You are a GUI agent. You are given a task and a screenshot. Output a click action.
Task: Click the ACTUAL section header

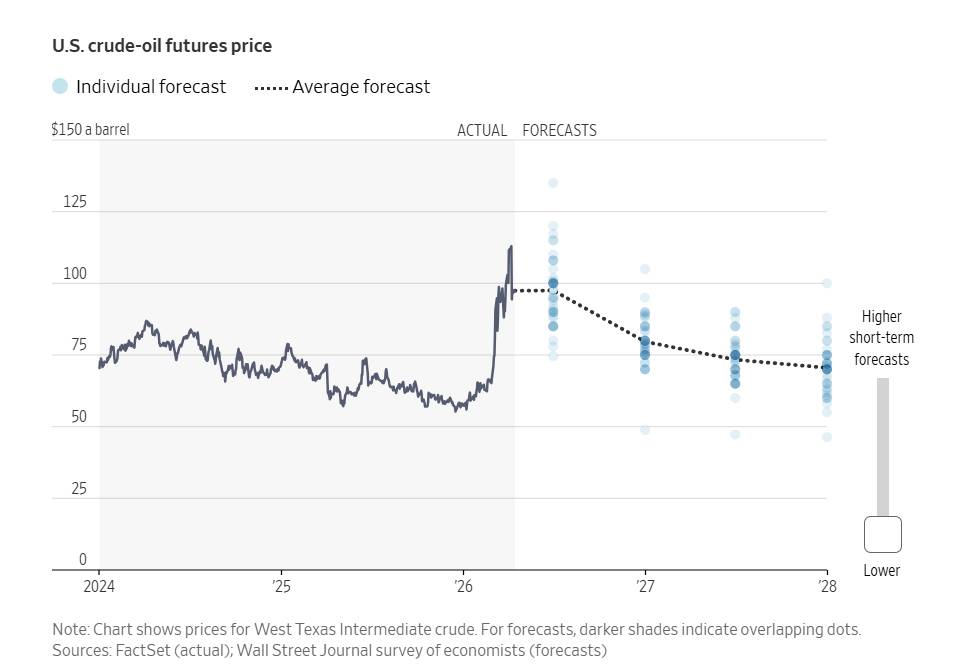[482, 130]
